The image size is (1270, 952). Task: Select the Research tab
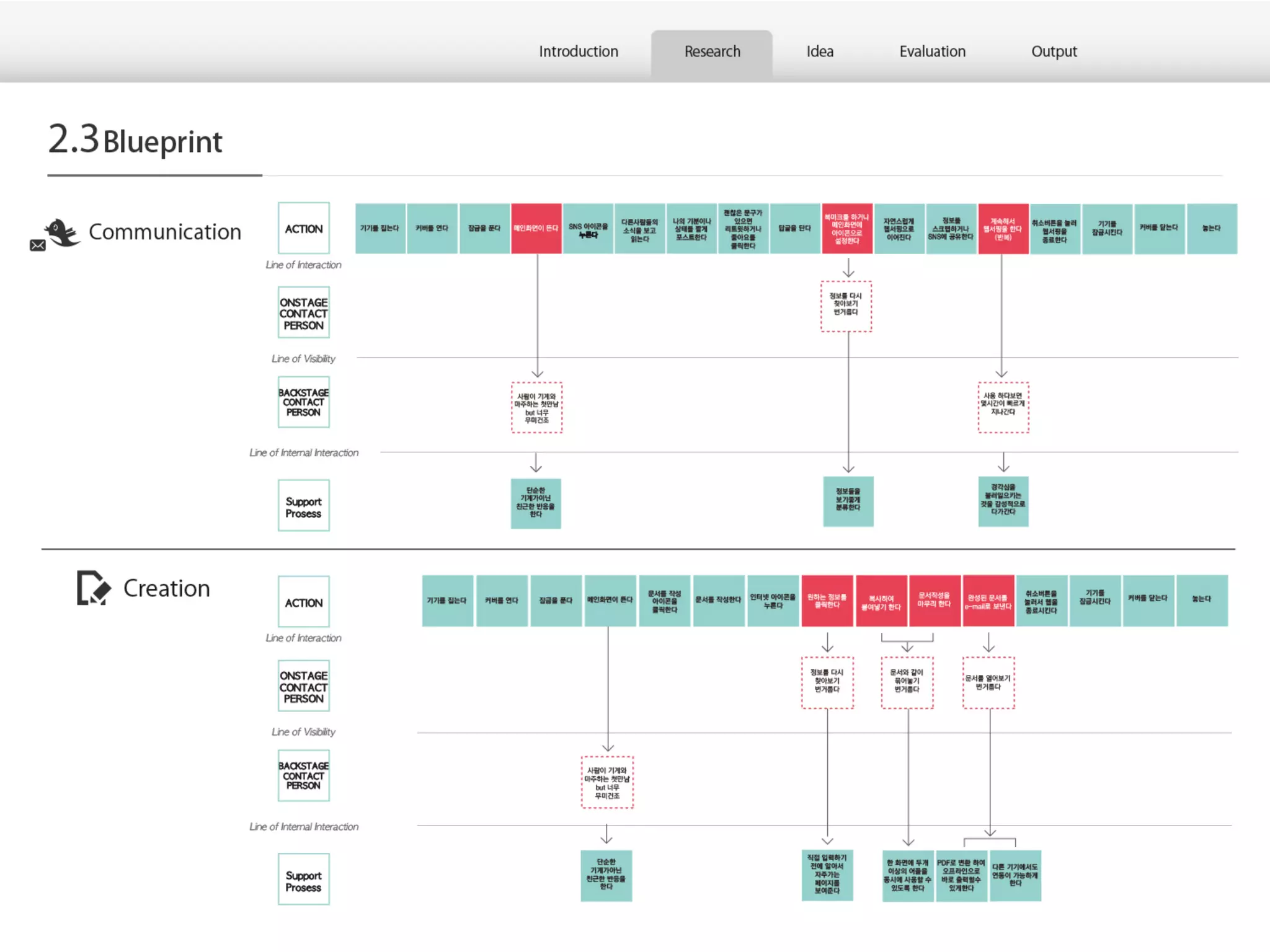click(712, 51)
